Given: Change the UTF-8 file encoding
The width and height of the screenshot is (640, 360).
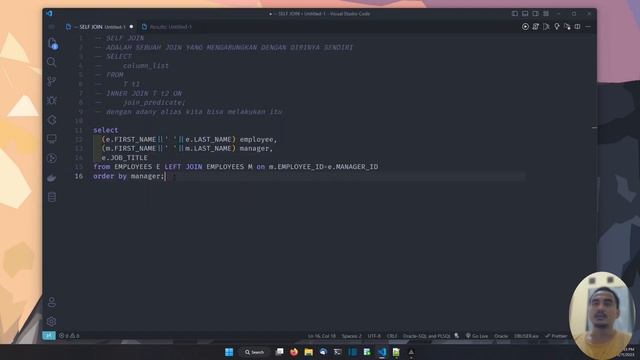Looking at the screenshot, I should (374, 336).
